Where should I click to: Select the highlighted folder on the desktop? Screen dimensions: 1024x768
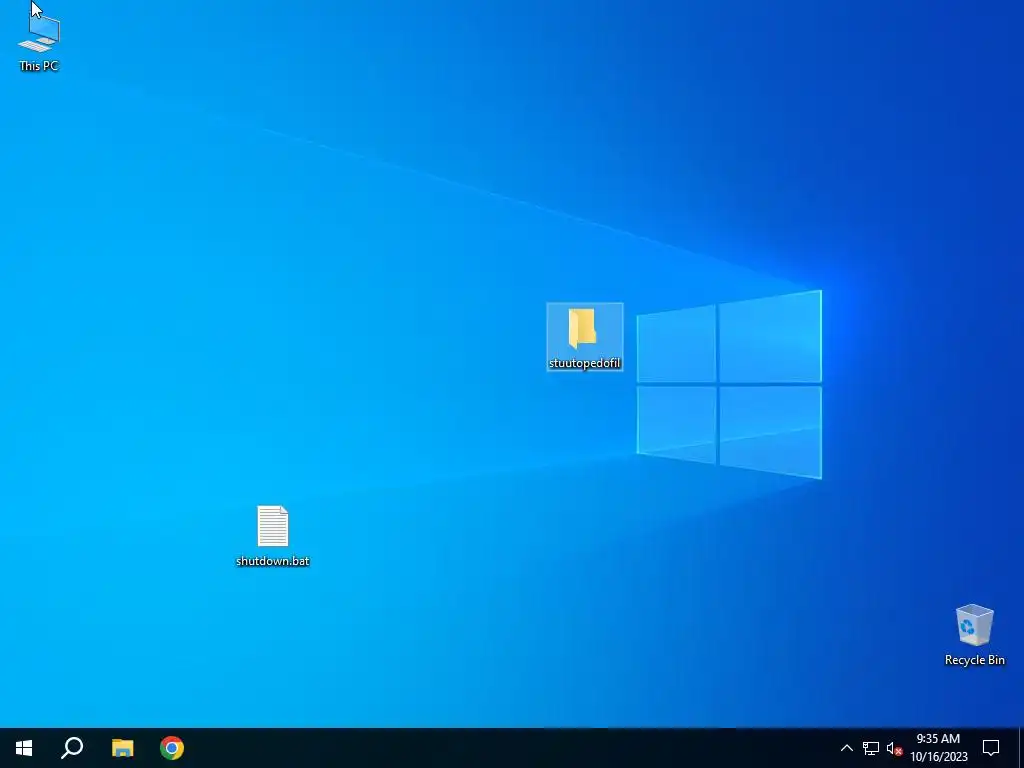click(584, 337)
